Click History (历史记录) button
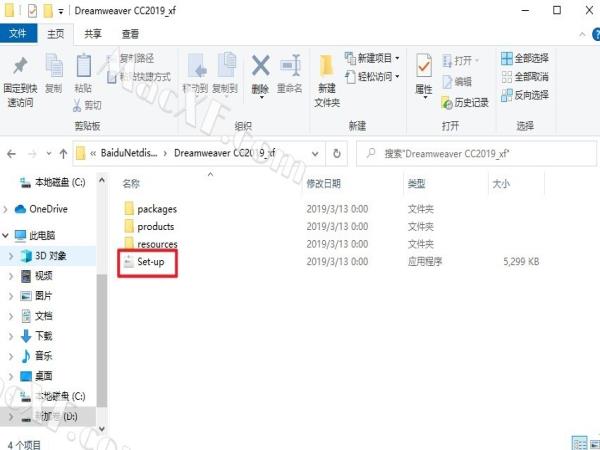The image size is (600, 450). (465, 103)
